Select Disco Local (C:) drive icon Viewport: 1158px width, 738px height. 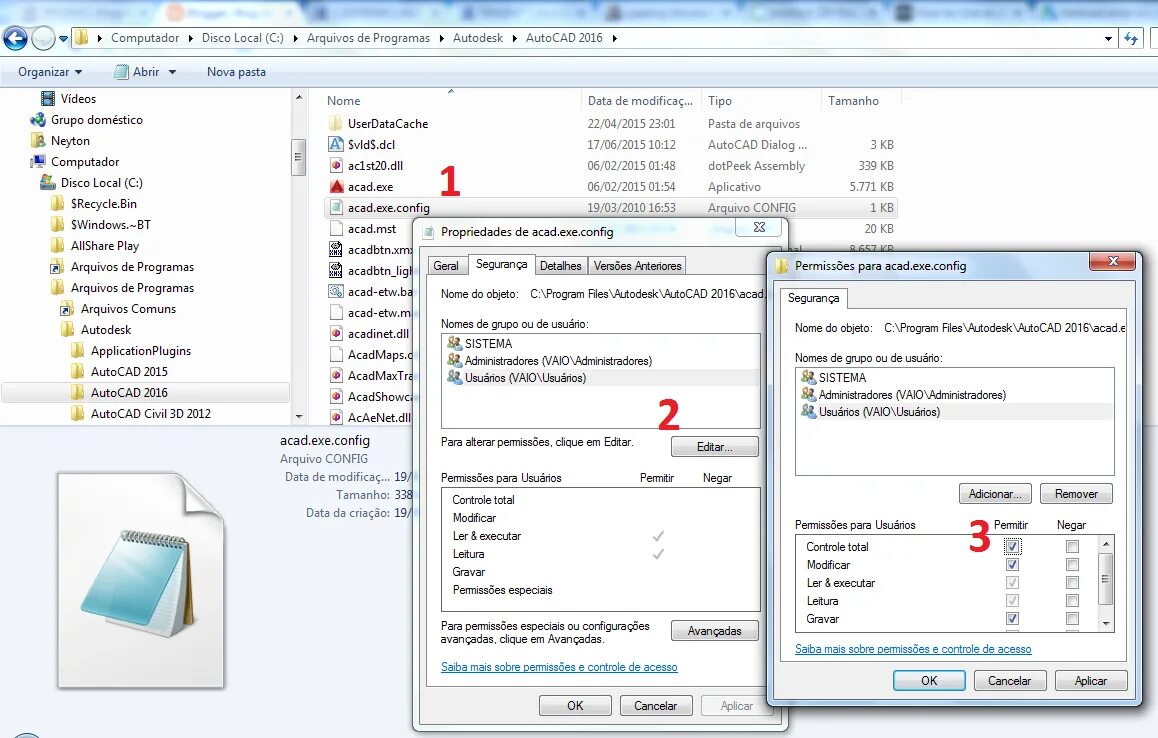click(x=48, y=182)
